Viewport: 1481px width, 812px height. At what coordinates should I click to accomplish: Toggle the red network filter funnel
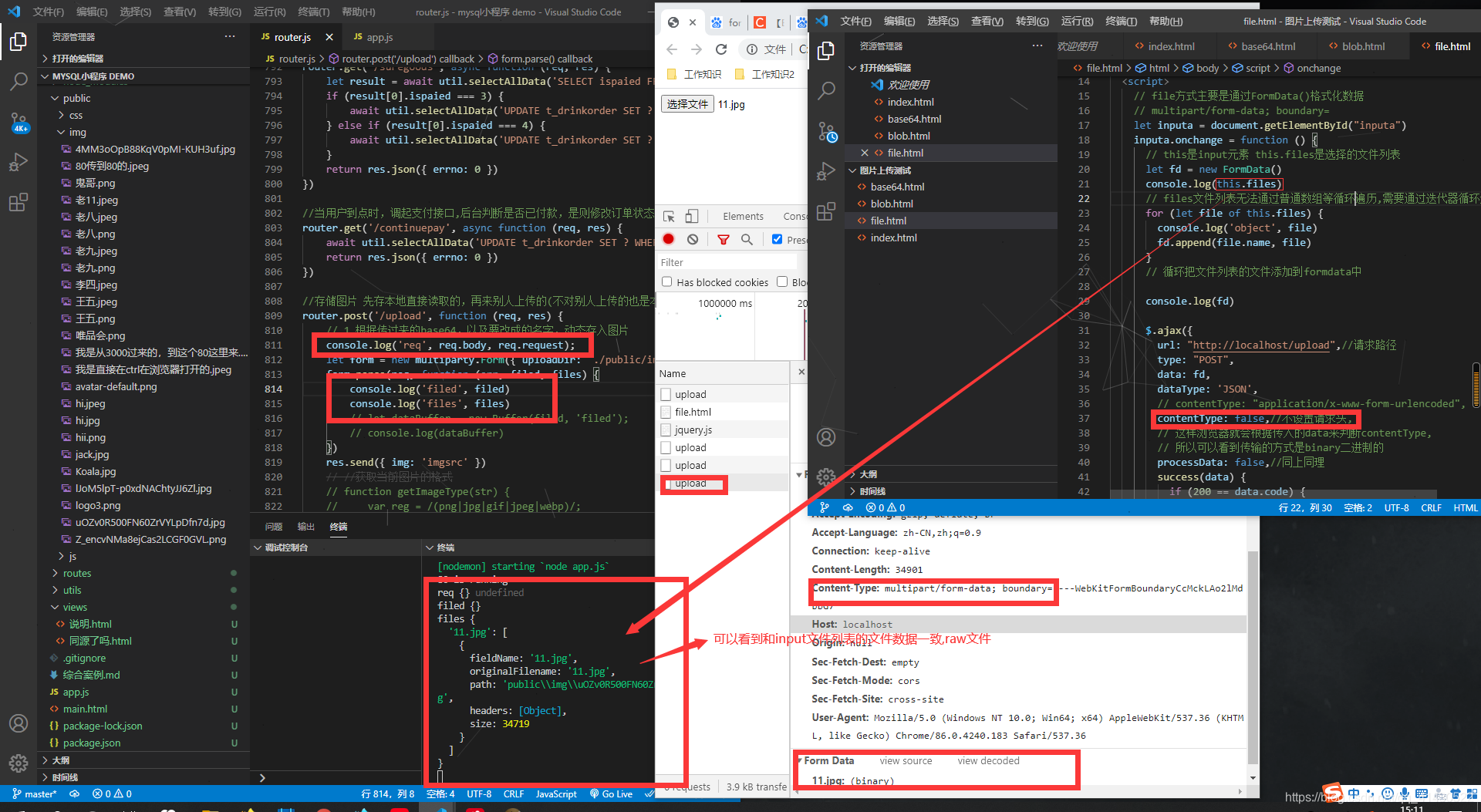(723, 240)
